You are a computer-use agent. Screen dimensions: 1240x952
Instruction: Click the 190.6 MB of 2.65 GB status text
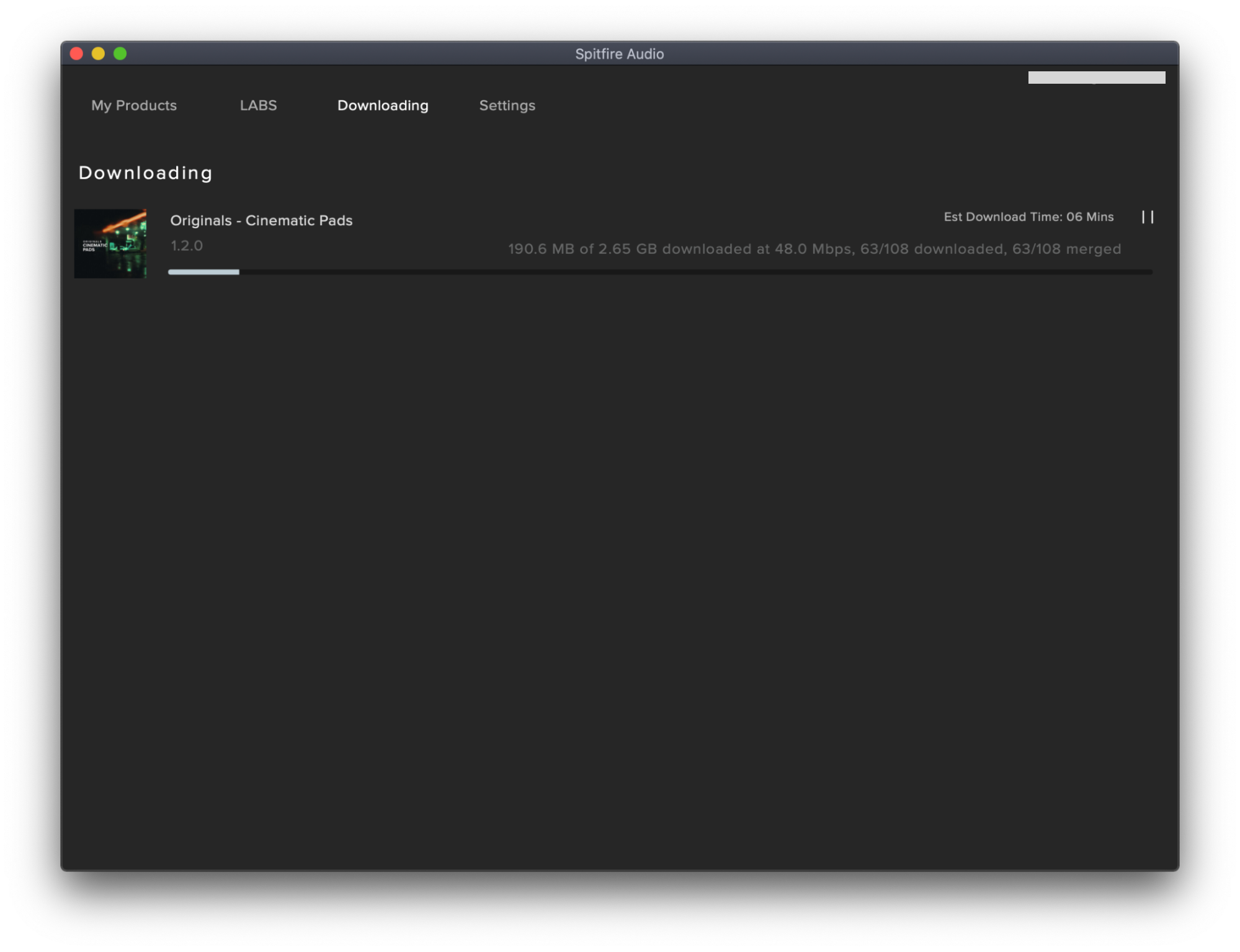[814, 249]
